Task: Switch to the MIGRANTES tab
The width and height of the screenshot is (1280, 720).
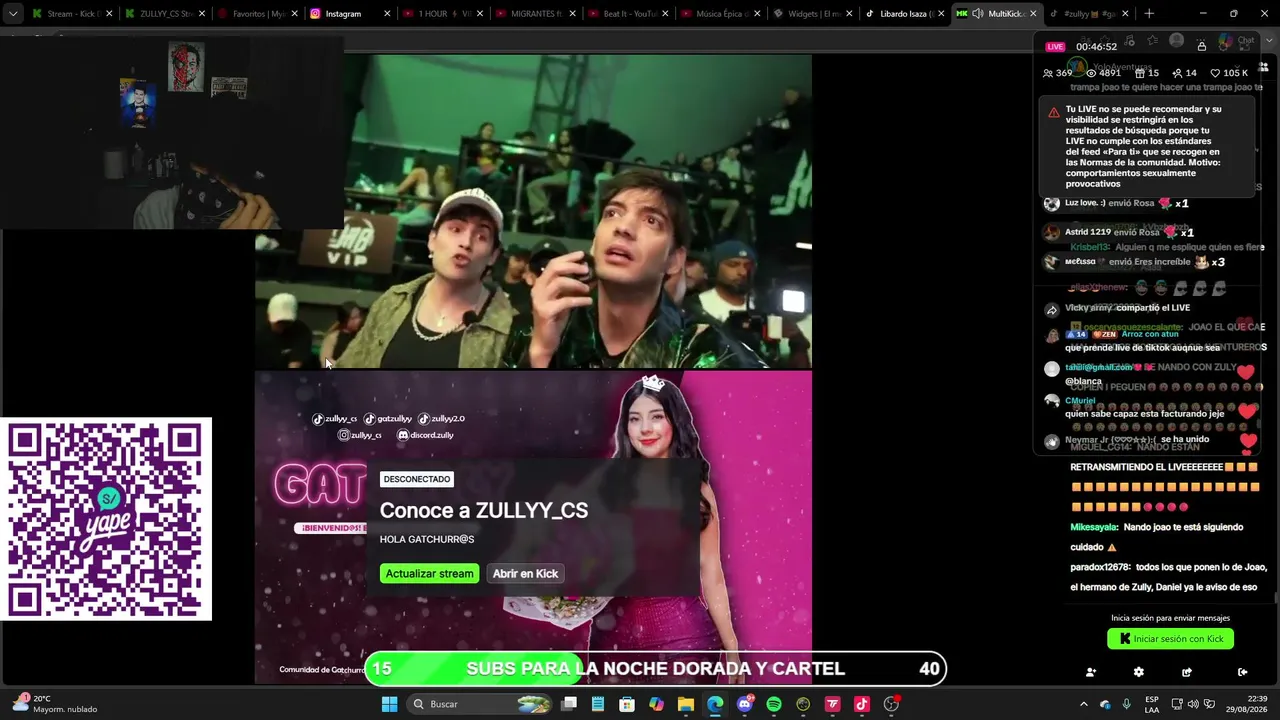Action: (x=535, y=14)
